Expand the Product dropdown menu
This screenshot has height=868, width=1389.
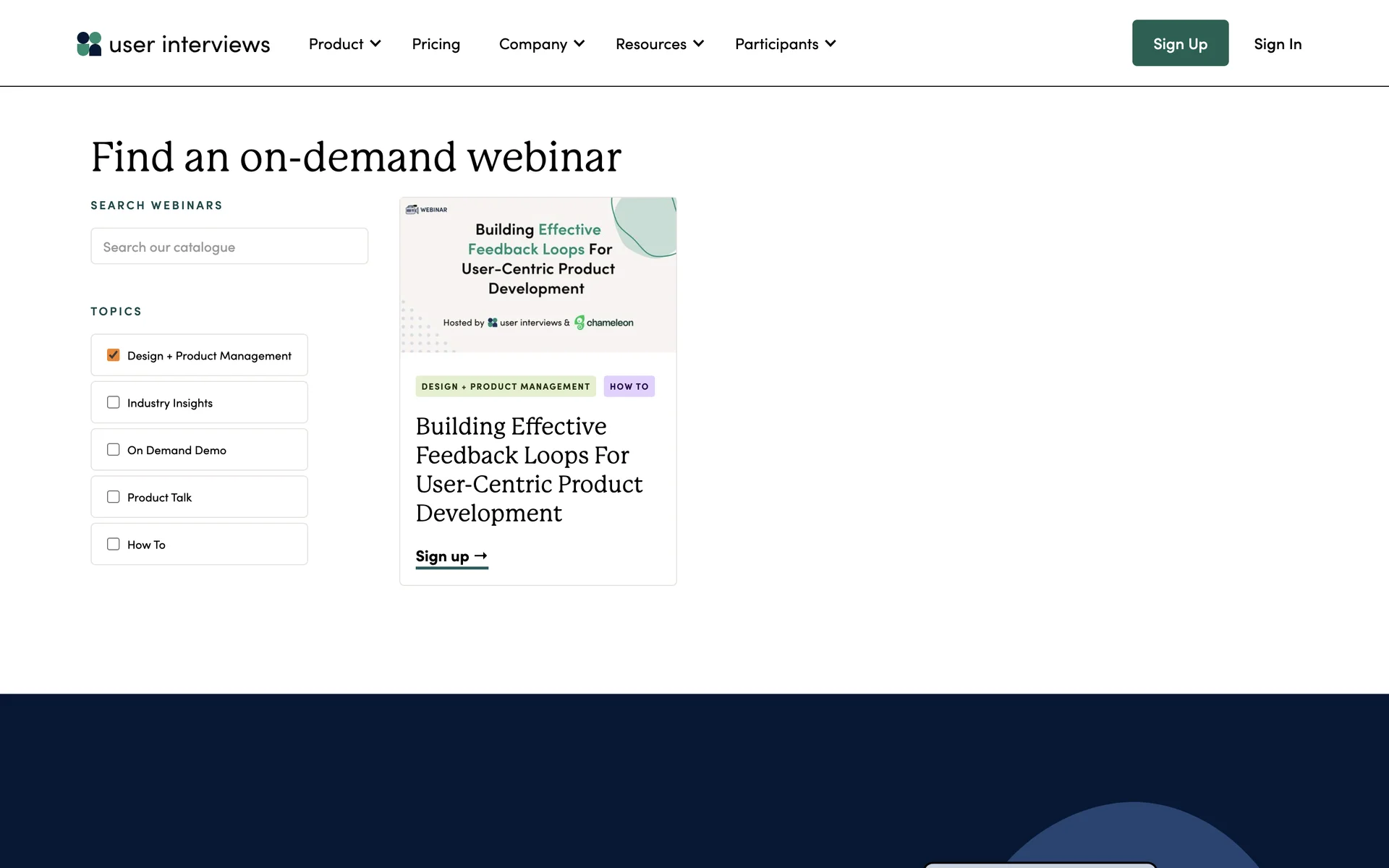(x=344, y=44)
